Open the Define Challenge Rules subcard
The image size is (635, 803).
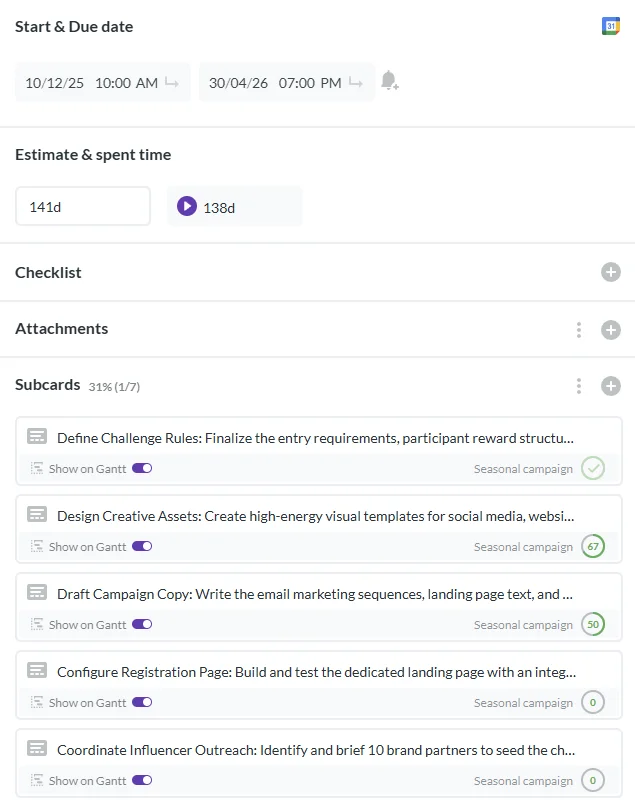[315, 438]
